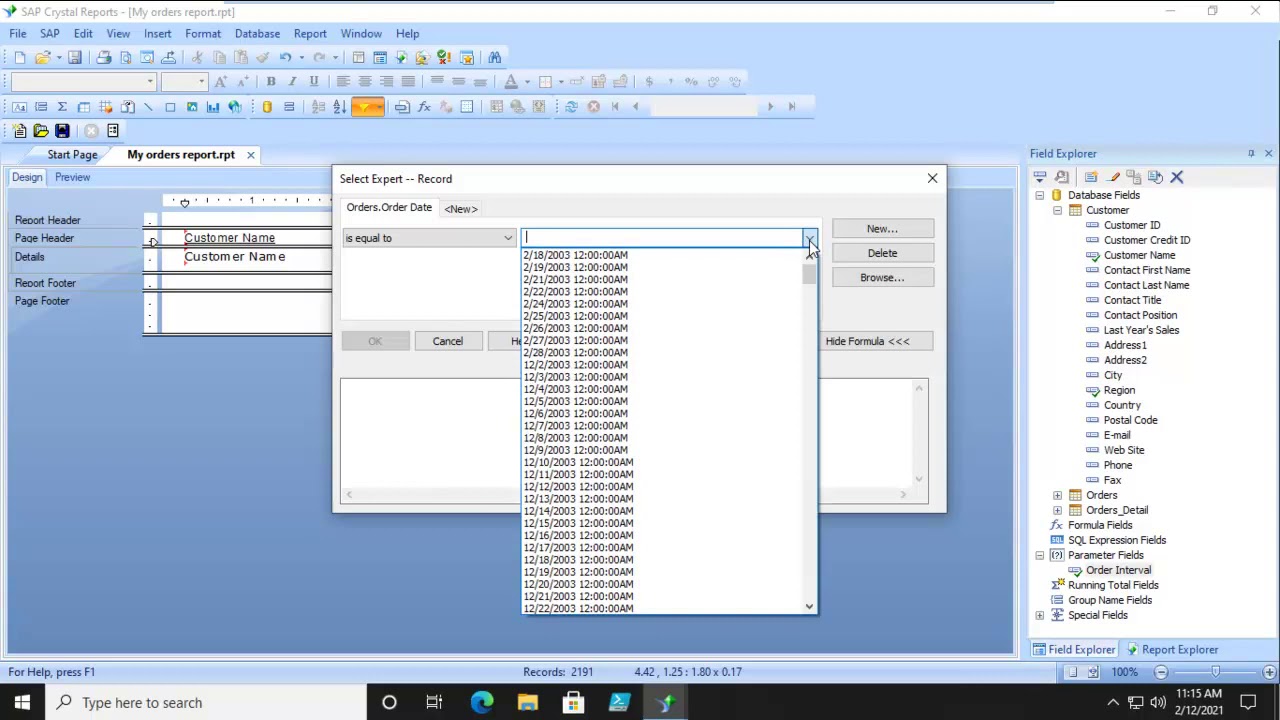
Task: Open the font name combo box
Action: (x=84, y=82)
